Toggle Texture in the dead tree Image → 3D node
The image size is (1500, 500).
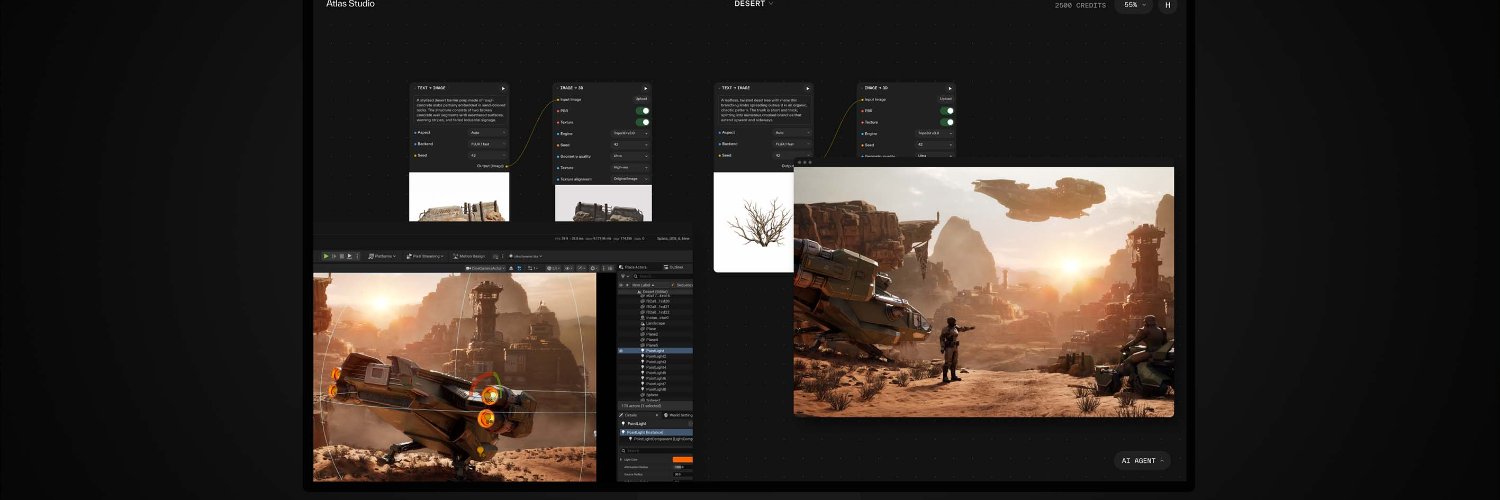point(947,122)
